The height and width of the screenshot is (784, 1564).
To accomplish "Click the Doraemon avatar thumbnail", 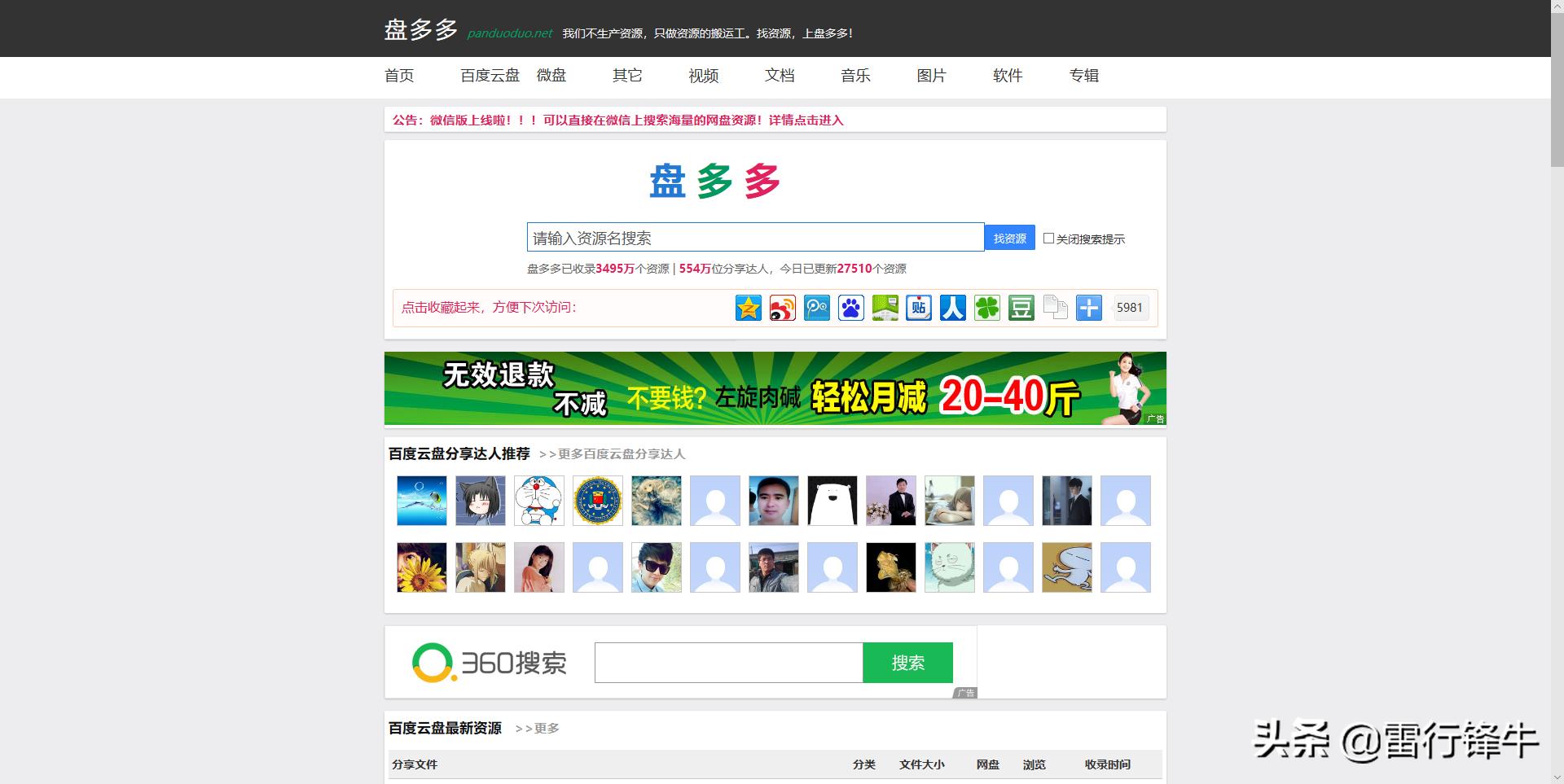I will click(538, 501).
